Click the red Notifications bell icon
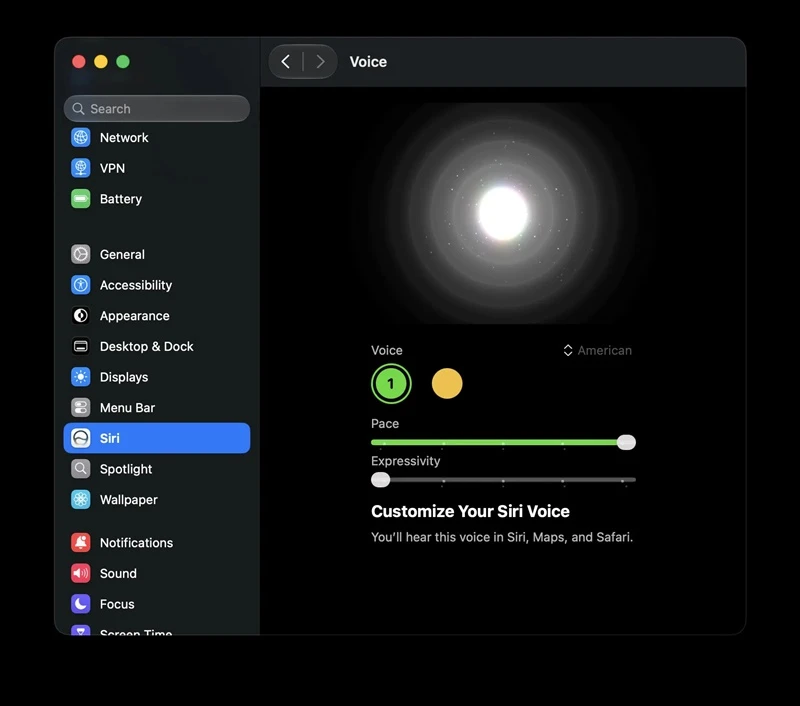 (81, 542)
